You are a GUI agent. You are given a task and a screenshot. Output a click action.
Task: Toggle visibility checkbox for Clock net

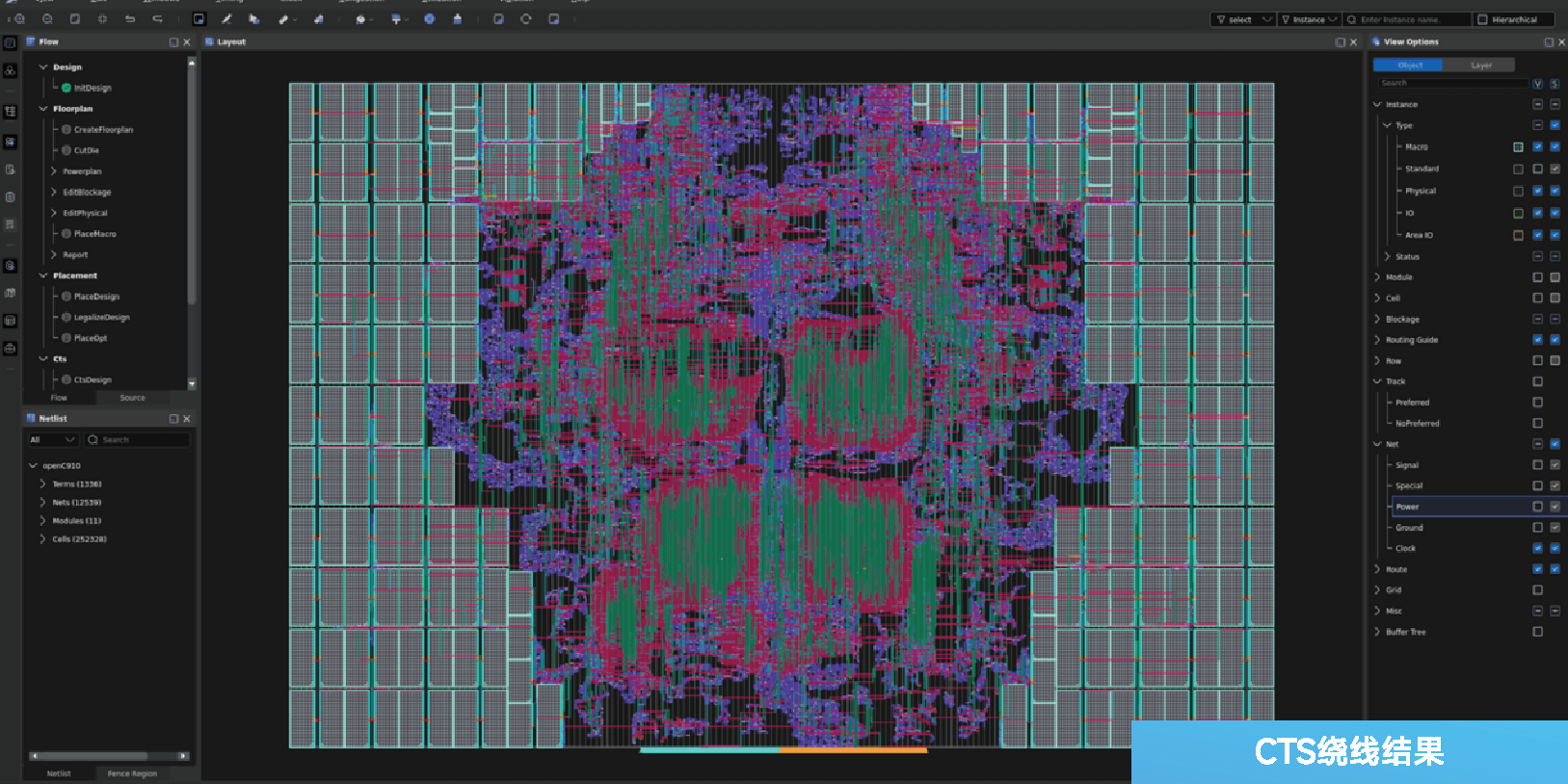[x=1538, y=548]
